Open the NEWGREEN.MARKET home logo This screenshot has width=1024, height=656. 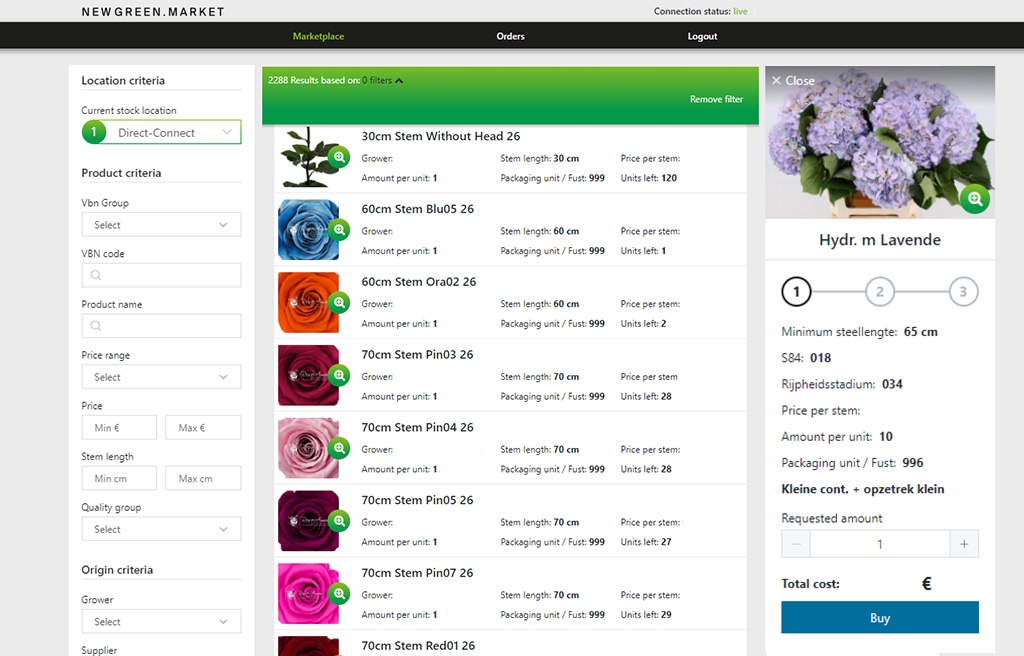click(x=153, y=12)
